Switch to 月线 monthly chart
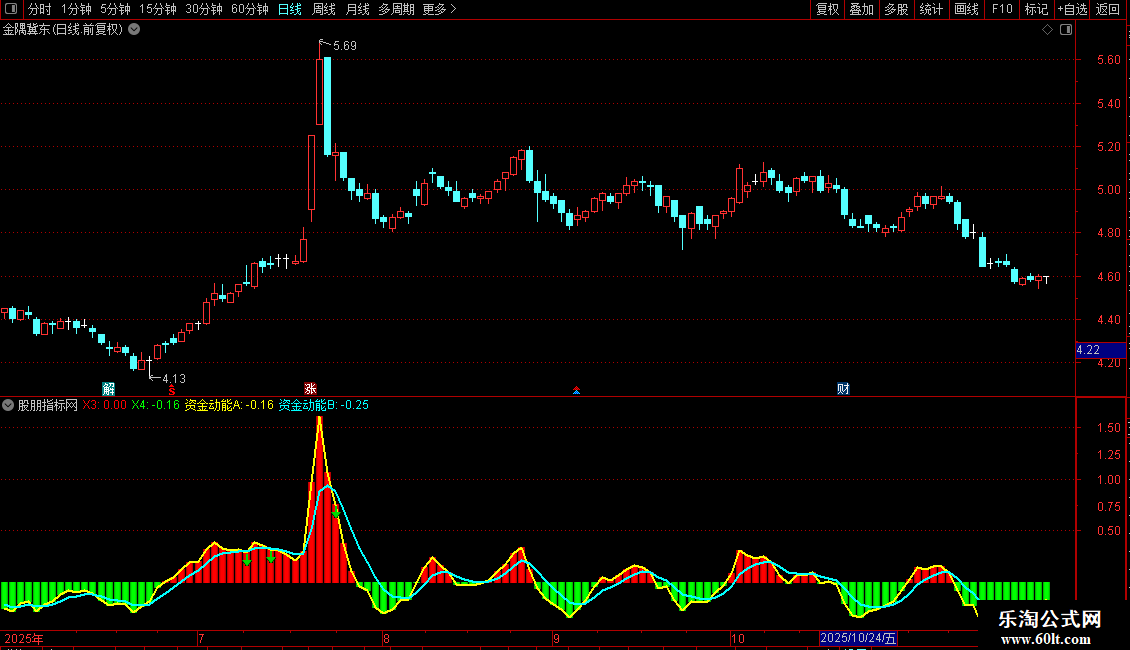This screenshot has width=1130, height=650. (x=357, y=9)
